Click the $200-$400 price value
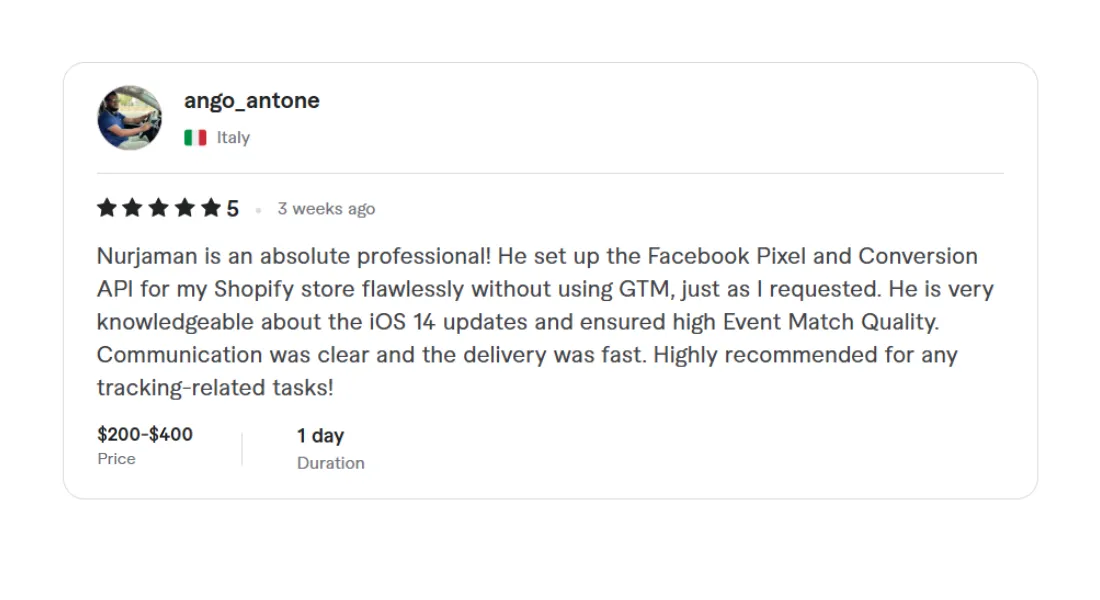 (x=145, y=434)
